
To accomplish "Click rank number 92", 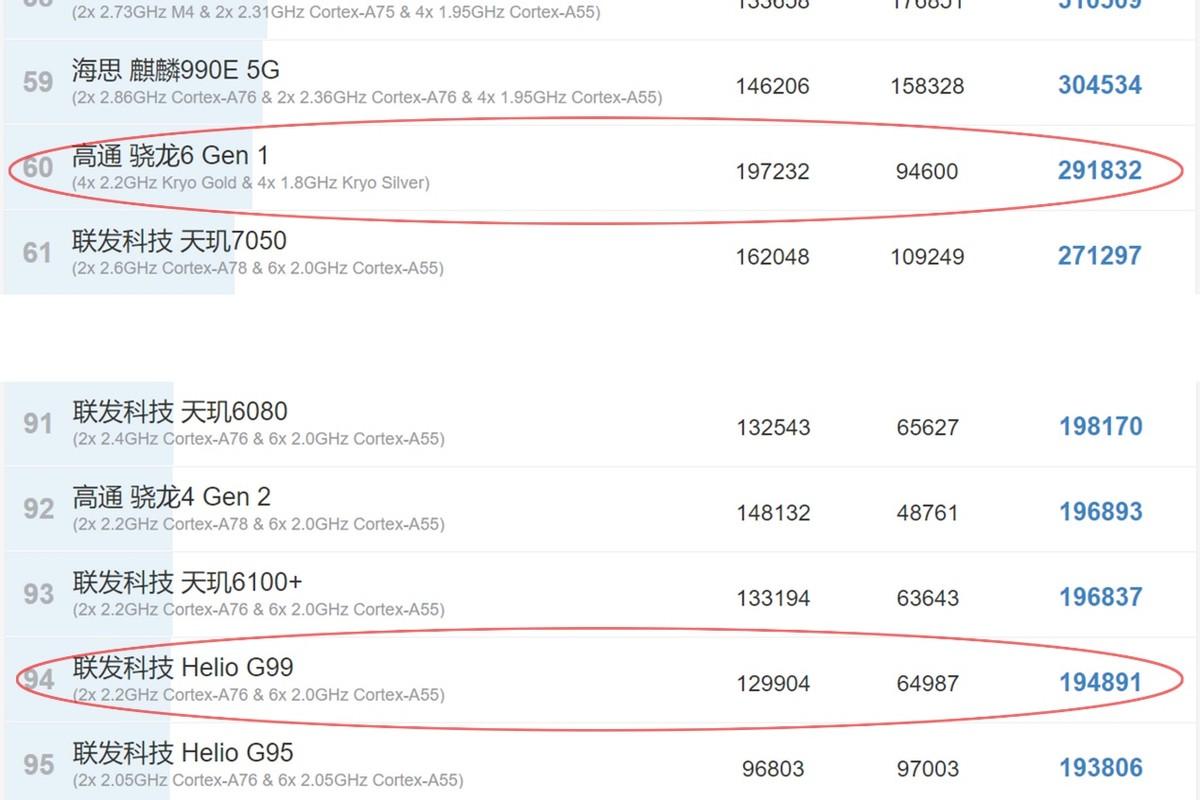I will pos(38,509).
